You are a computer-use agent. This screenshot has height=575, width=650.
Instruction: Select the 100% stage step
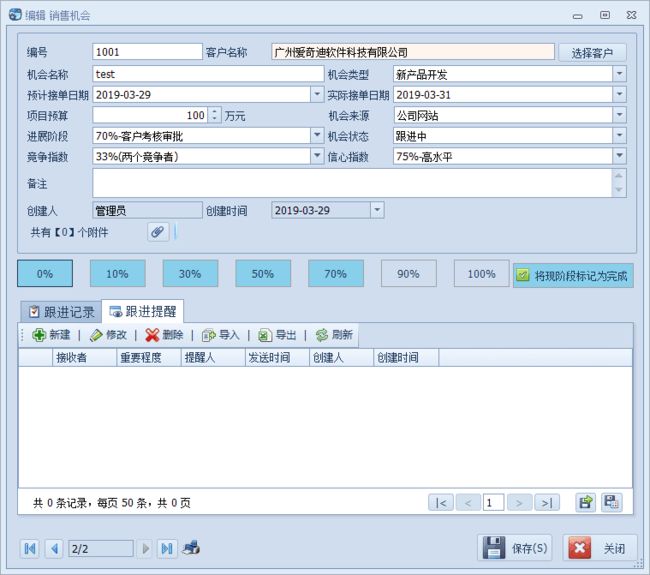point(481,274)
